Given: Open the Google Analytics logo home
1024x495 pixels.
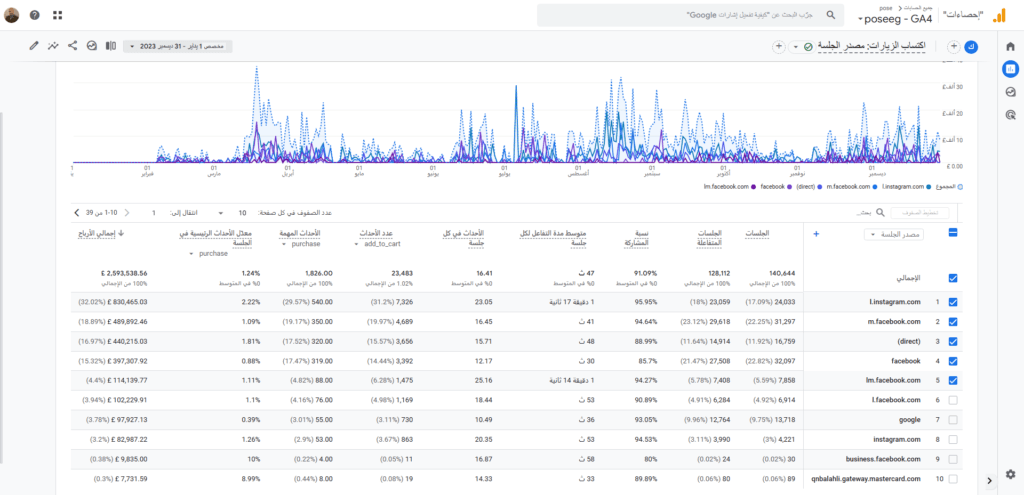Looking at the screenshot, I should coord(999,15).
